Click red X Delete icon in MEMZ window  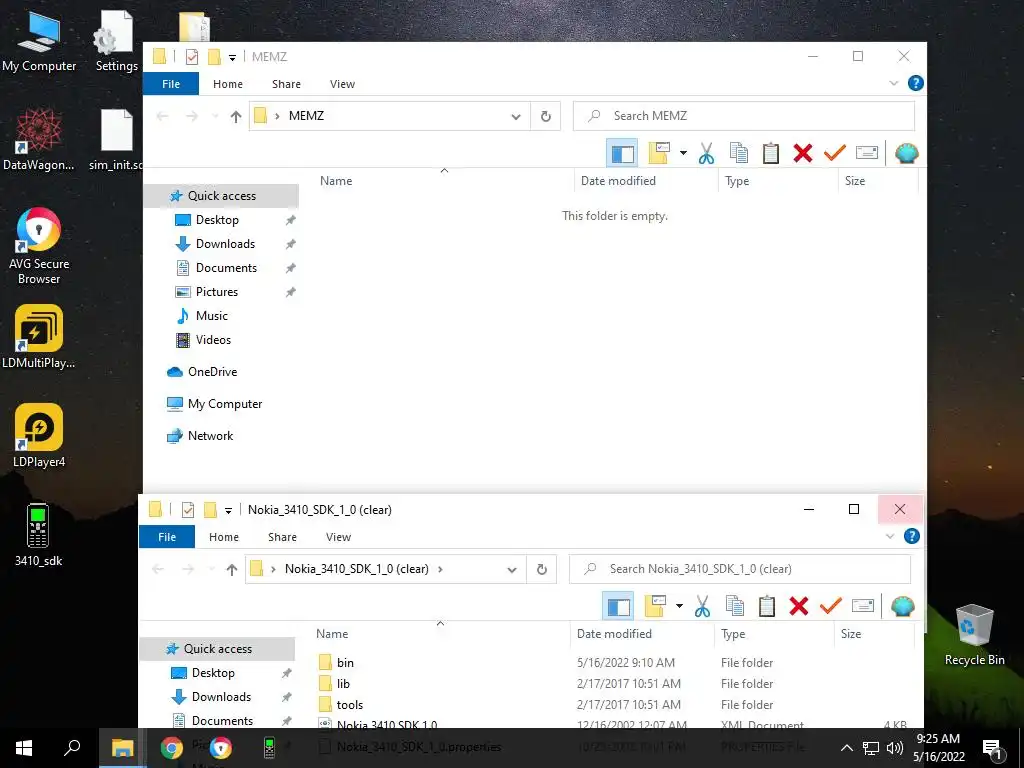(x=803, y=153)
